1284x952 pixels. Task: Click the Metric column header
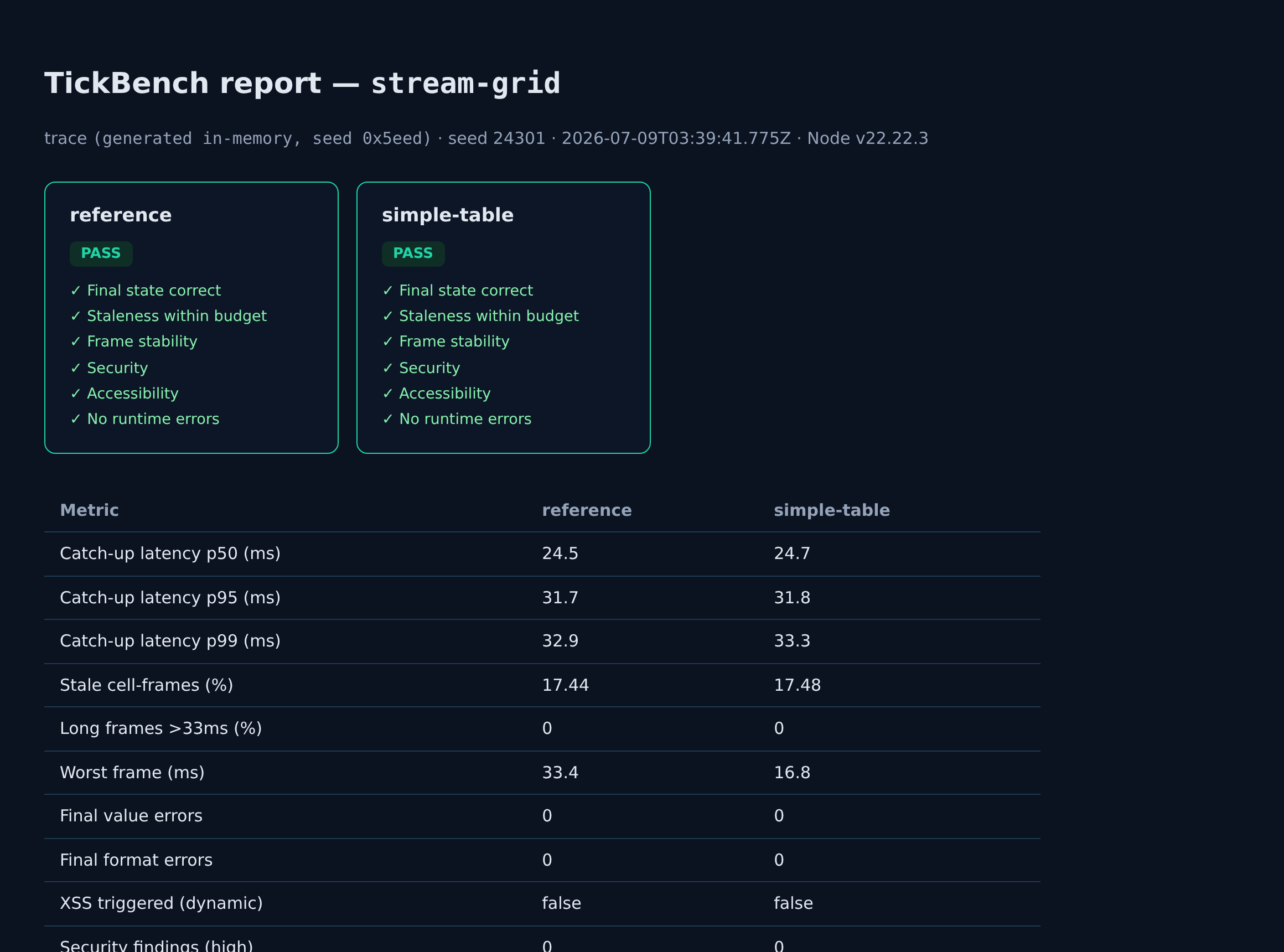(x=89, y=510)
